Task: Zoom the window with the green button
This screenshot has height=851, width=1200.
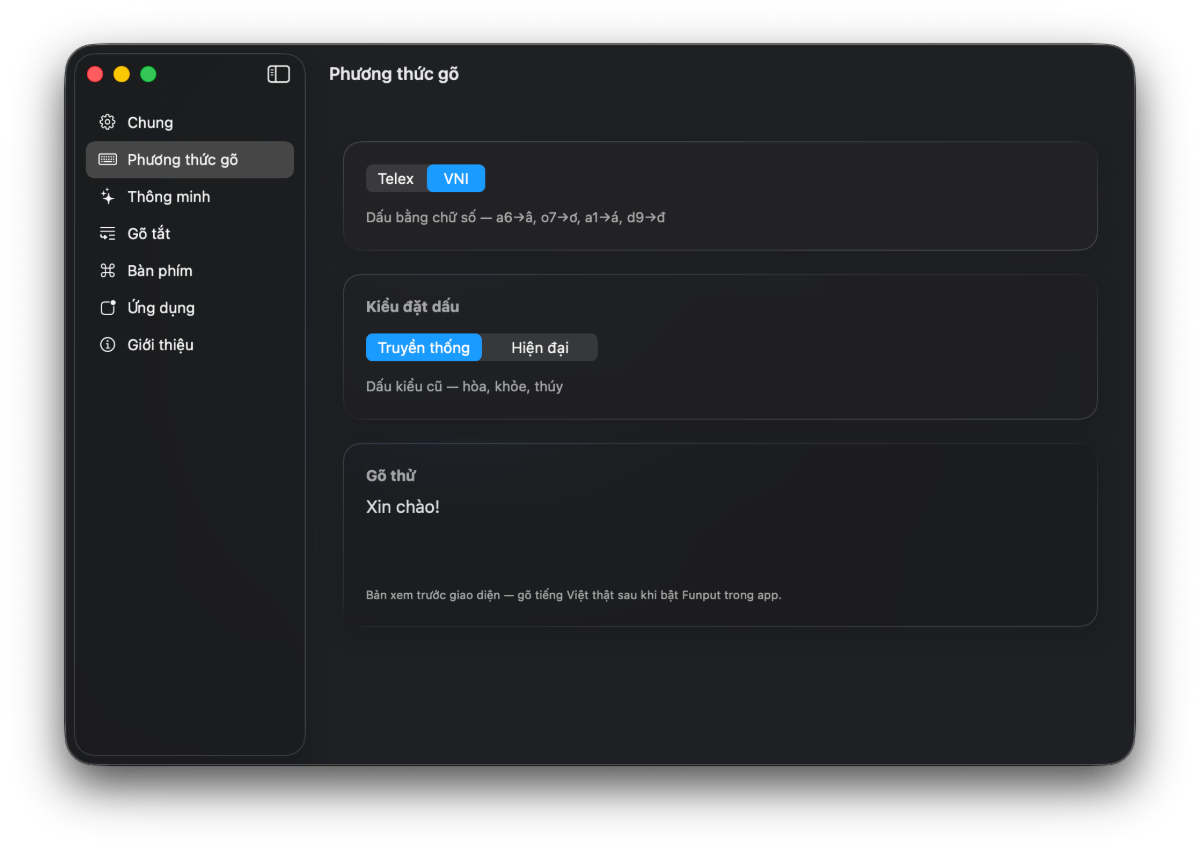Action: pos(148,74)
